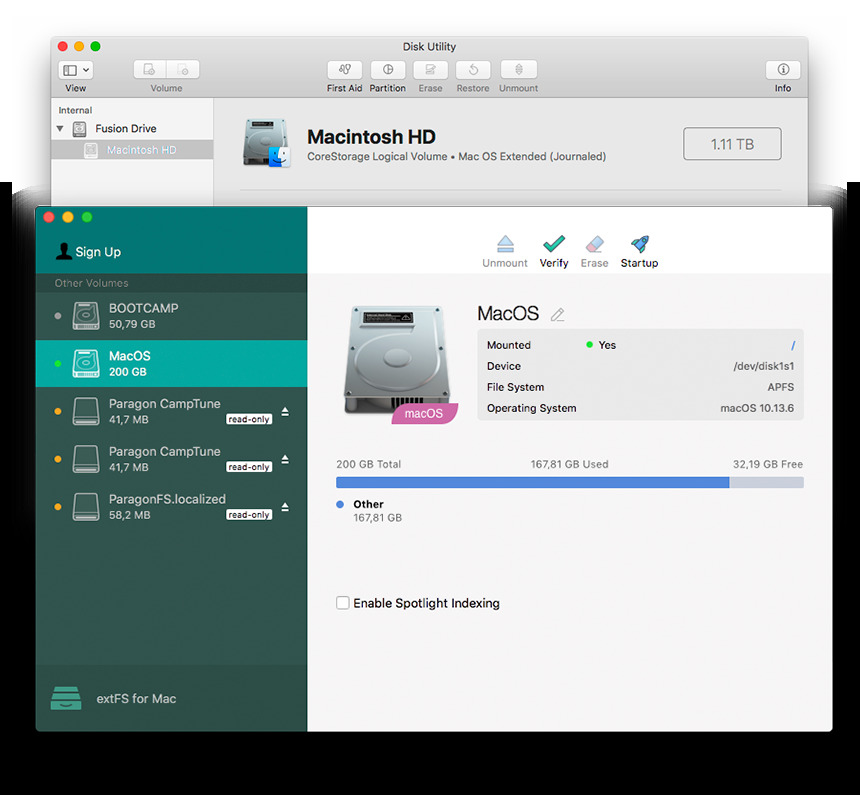Image resolution: width=860 pixels, height=795 pixels.
Task: Enable Spotlight Indexing for MacOS
Action: 343,603
